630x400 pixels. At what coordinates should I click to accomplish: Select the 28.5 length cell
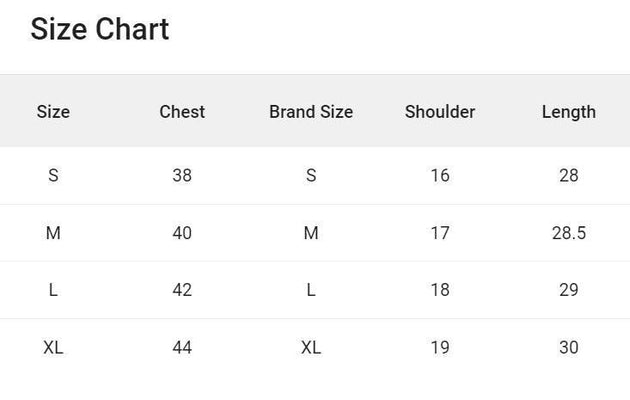pos(568,234)
